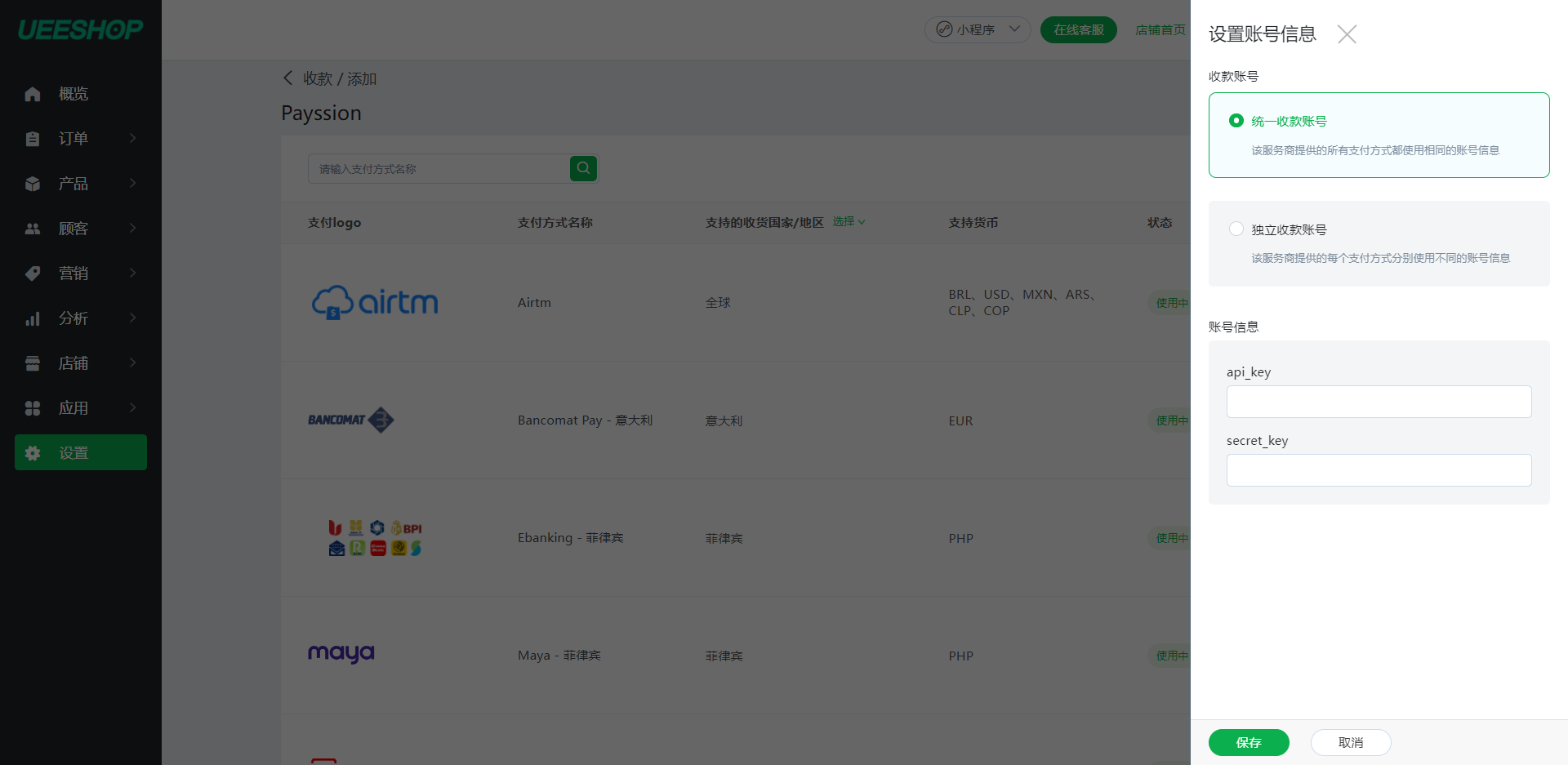Image resolution: width=1568 pixels, height=765 pixels.
Task: Expand the 产品 menu chevron
Action: [x=133, y=183]
